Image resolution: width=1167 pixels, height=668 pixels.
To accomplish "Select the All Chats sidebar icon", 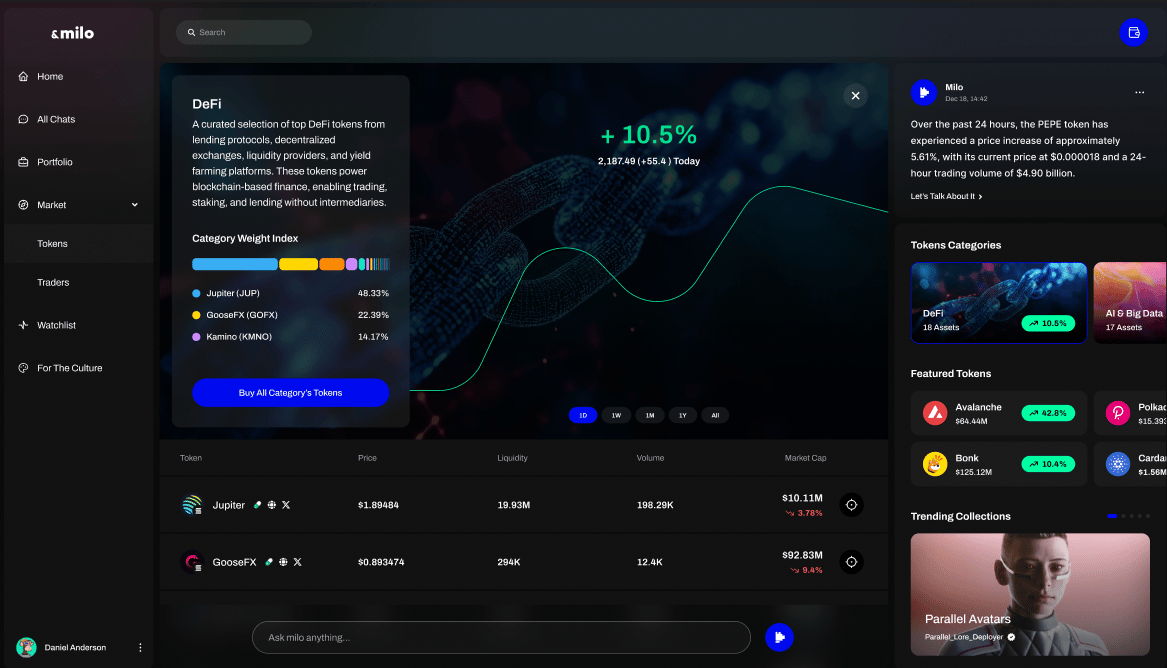I will [x=22, y=119].
